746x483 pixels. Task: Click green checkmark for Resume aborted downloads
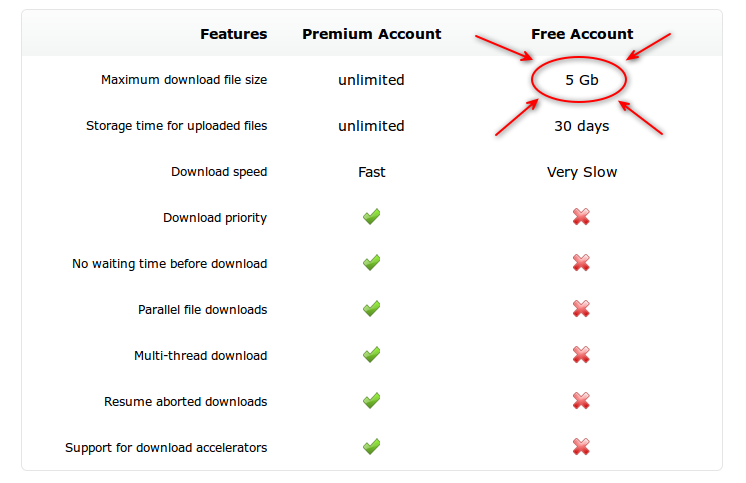click(x=372, y=401)
